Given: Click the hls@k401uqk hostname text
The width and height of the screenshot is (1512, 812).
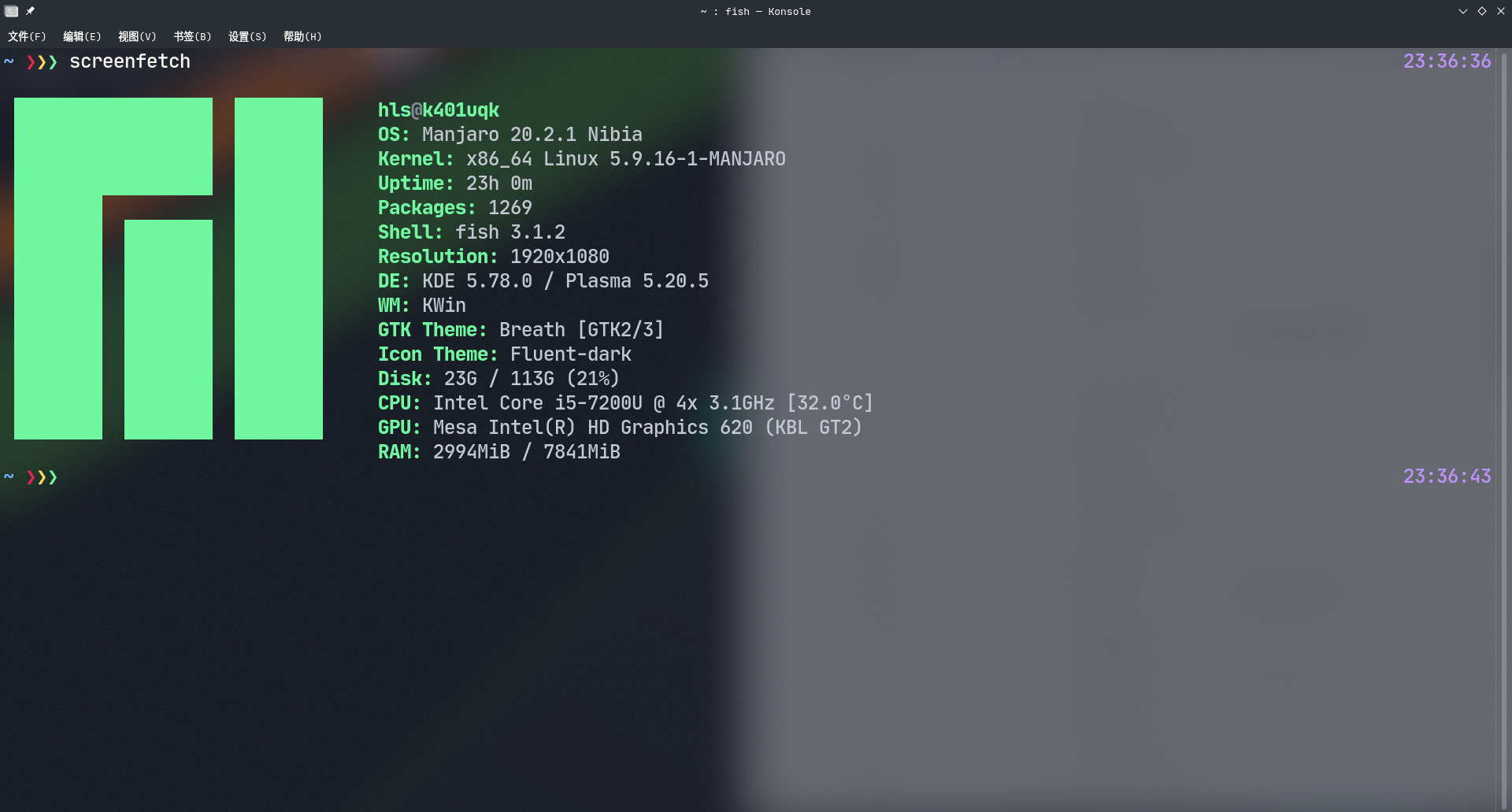Looking at the screenshot, I should point(439,110).
